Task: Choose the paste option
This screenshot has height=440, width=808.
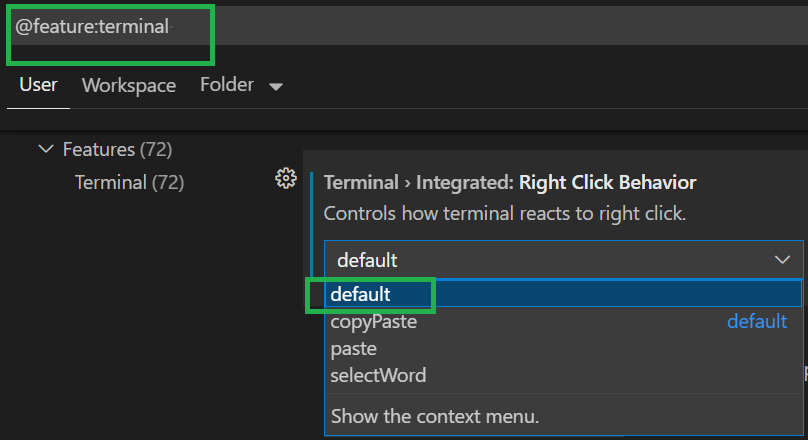Action: (564, 348)
